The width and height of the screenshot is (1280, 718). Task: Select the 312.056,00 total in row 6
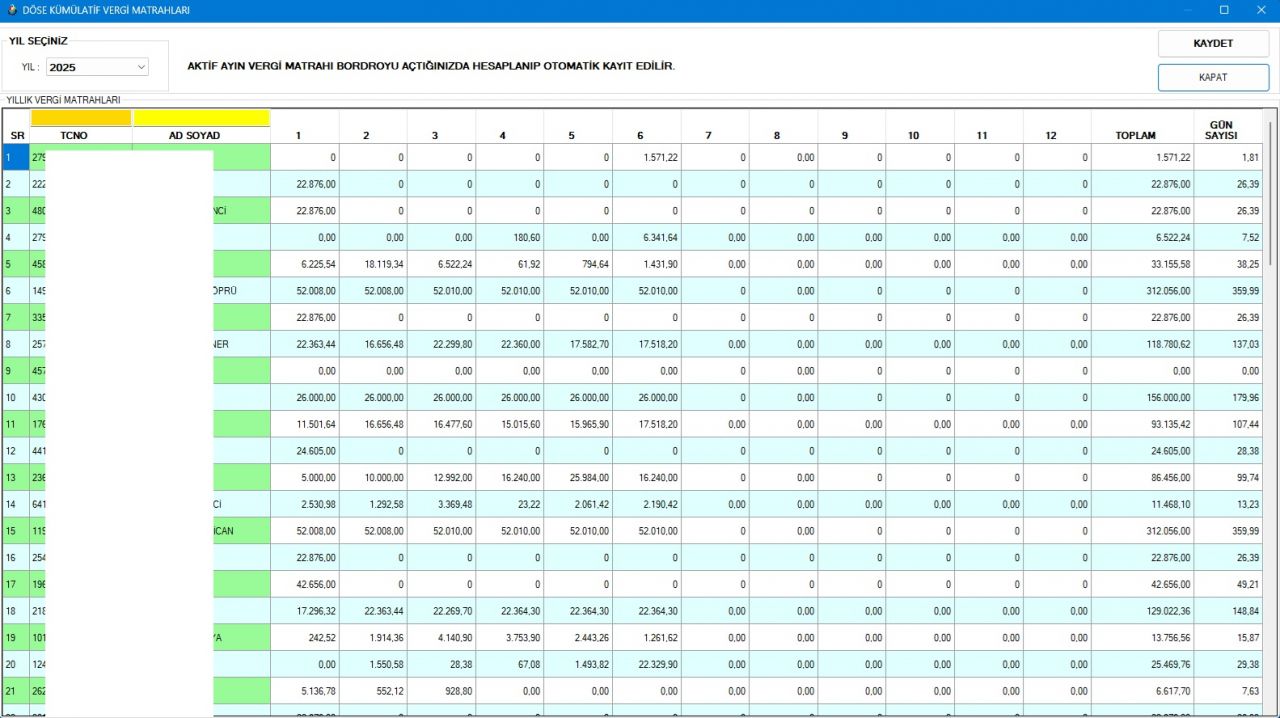point(1142,291)
